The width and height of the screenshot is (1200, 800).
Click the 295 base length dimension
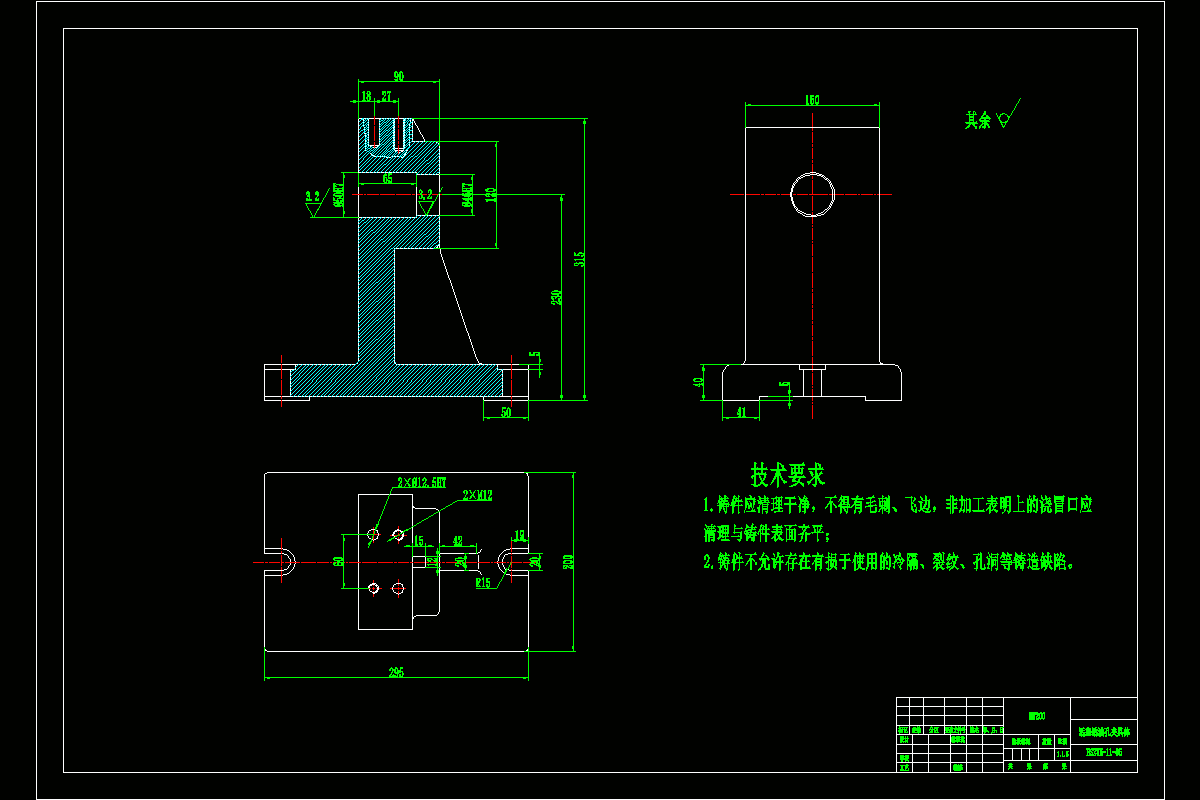(395, 673)
